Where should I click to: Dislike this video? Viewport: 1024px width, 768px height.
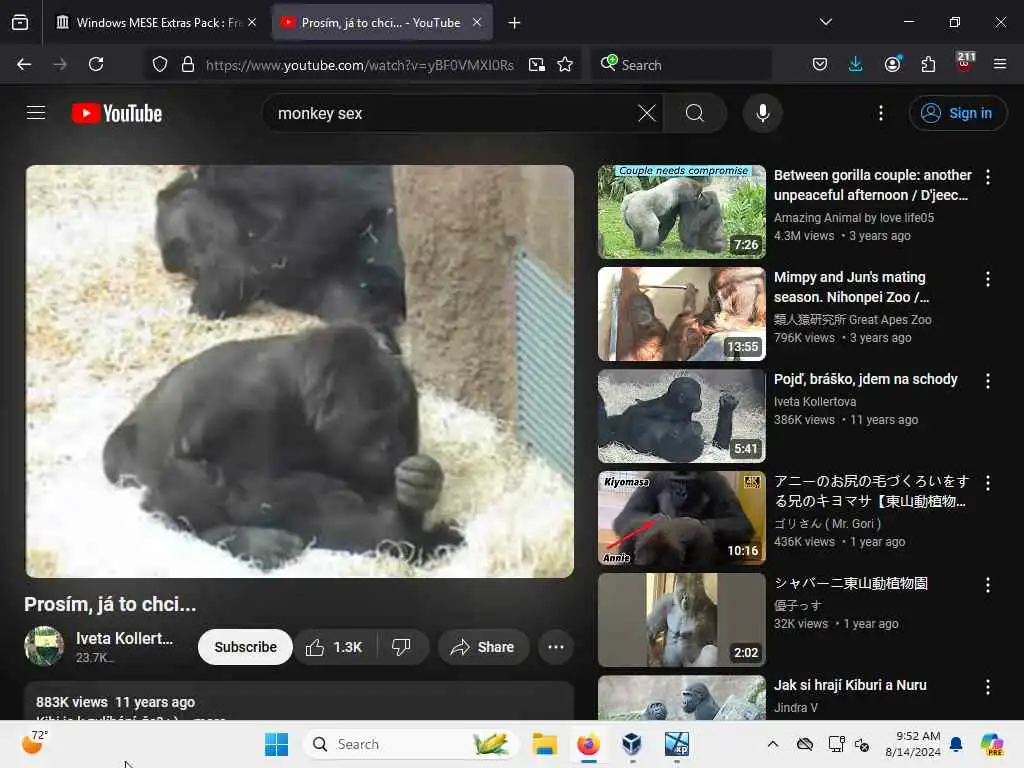[402, 647]
